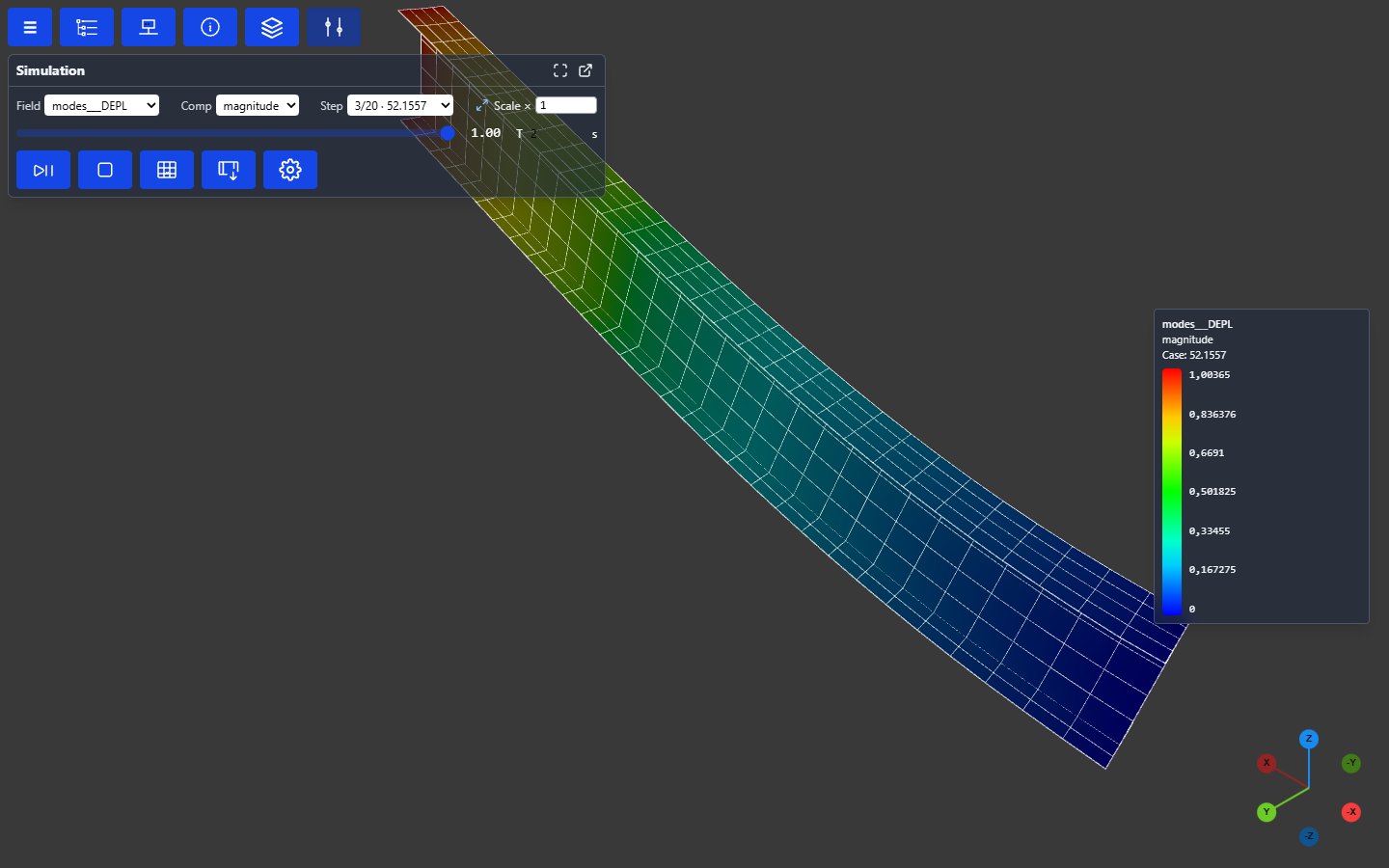Click the legend title modes__DEPL
This screenshot has width=1389, height=868.
[1197, 324]
